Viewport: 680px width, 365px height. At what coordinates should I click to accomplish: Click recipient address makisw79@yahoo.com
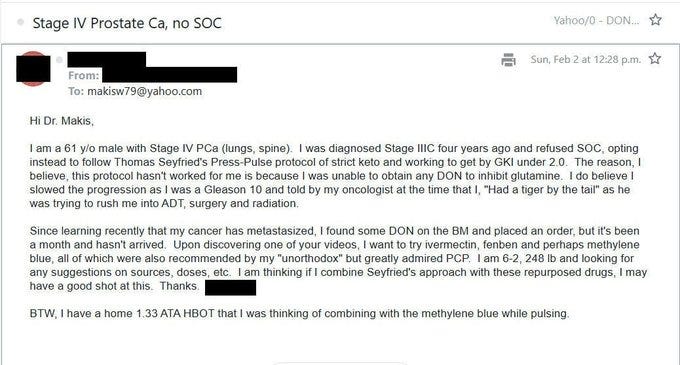tap(144, 91)
